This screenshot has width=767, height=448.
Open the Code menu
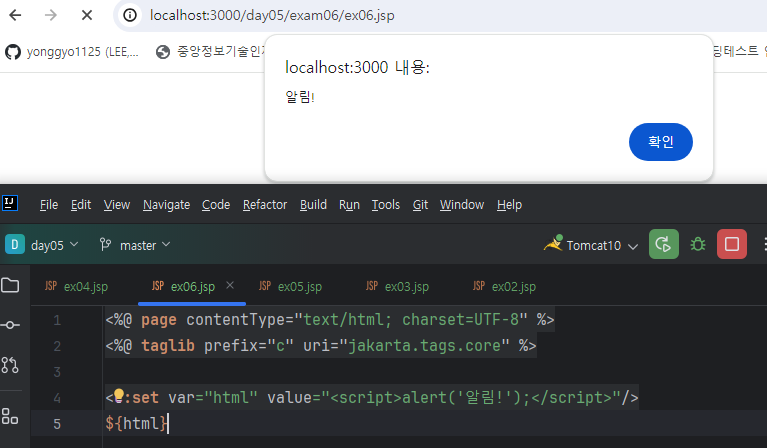pos(216,204)
